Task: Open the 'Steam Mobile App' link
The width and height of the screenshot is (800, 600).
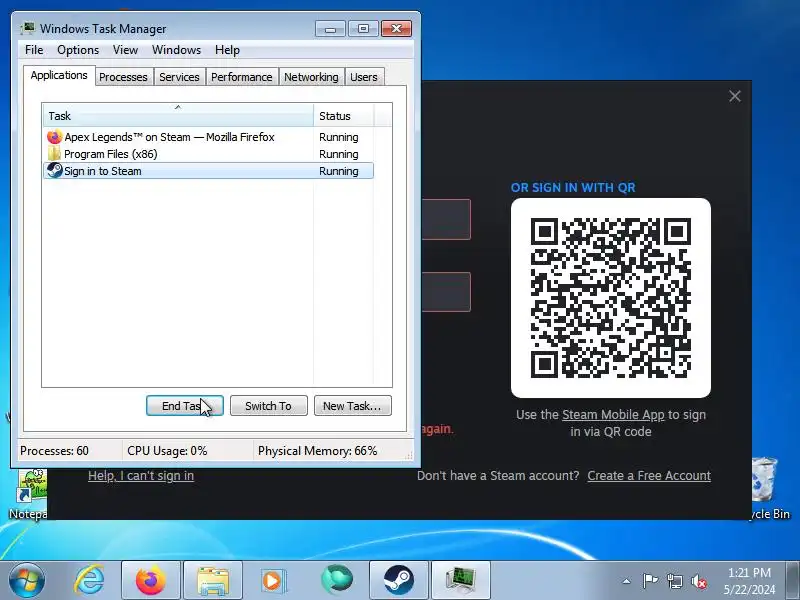Action: [x=613, y=415]
